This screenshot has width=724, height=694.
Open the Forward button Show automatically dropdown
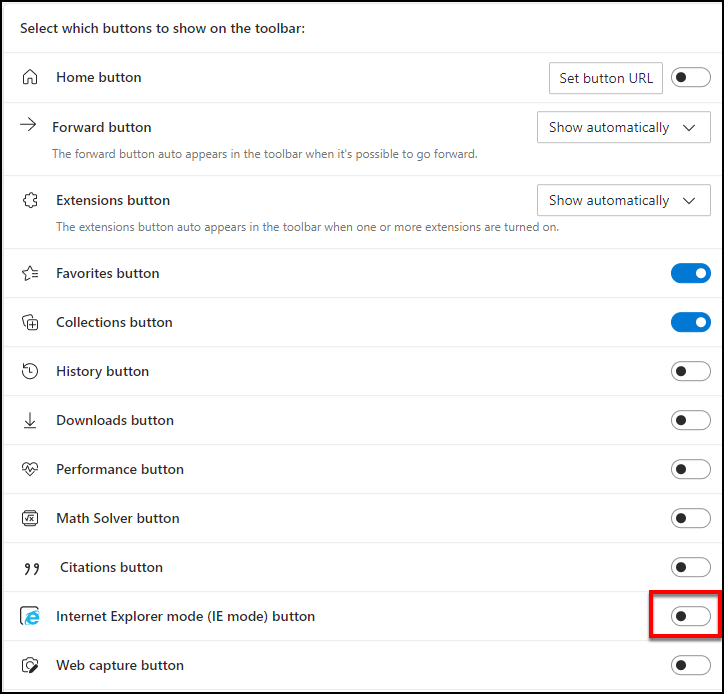pyautogui.click(x=623, y=127)
